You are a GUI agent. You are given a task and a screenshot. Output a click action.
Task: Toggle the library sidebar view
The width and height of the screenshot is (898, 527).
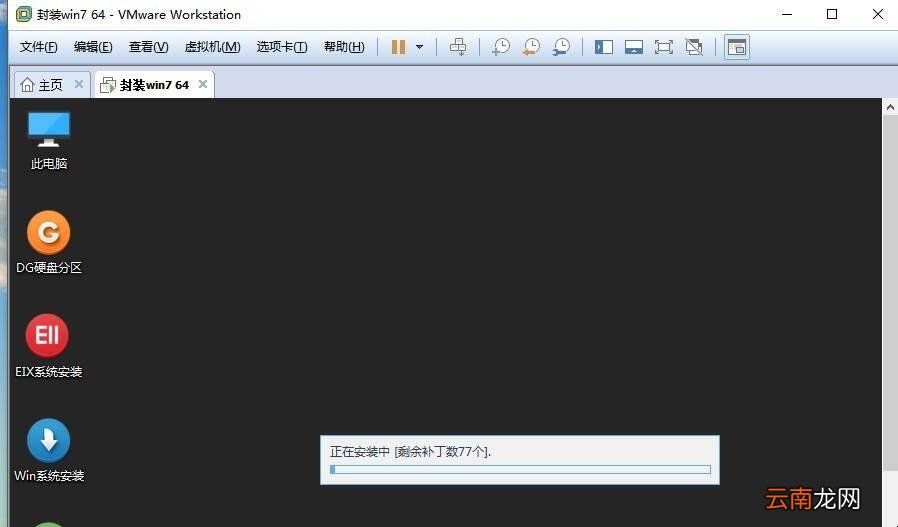coord(604,47)
